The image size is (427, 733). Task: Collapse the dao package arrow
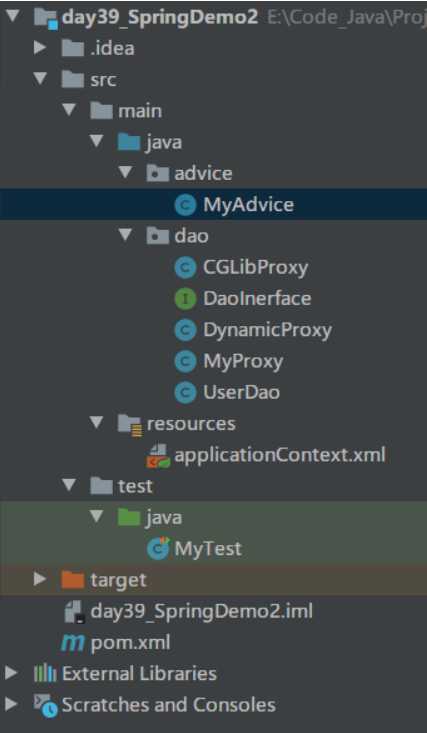point(125,236)
